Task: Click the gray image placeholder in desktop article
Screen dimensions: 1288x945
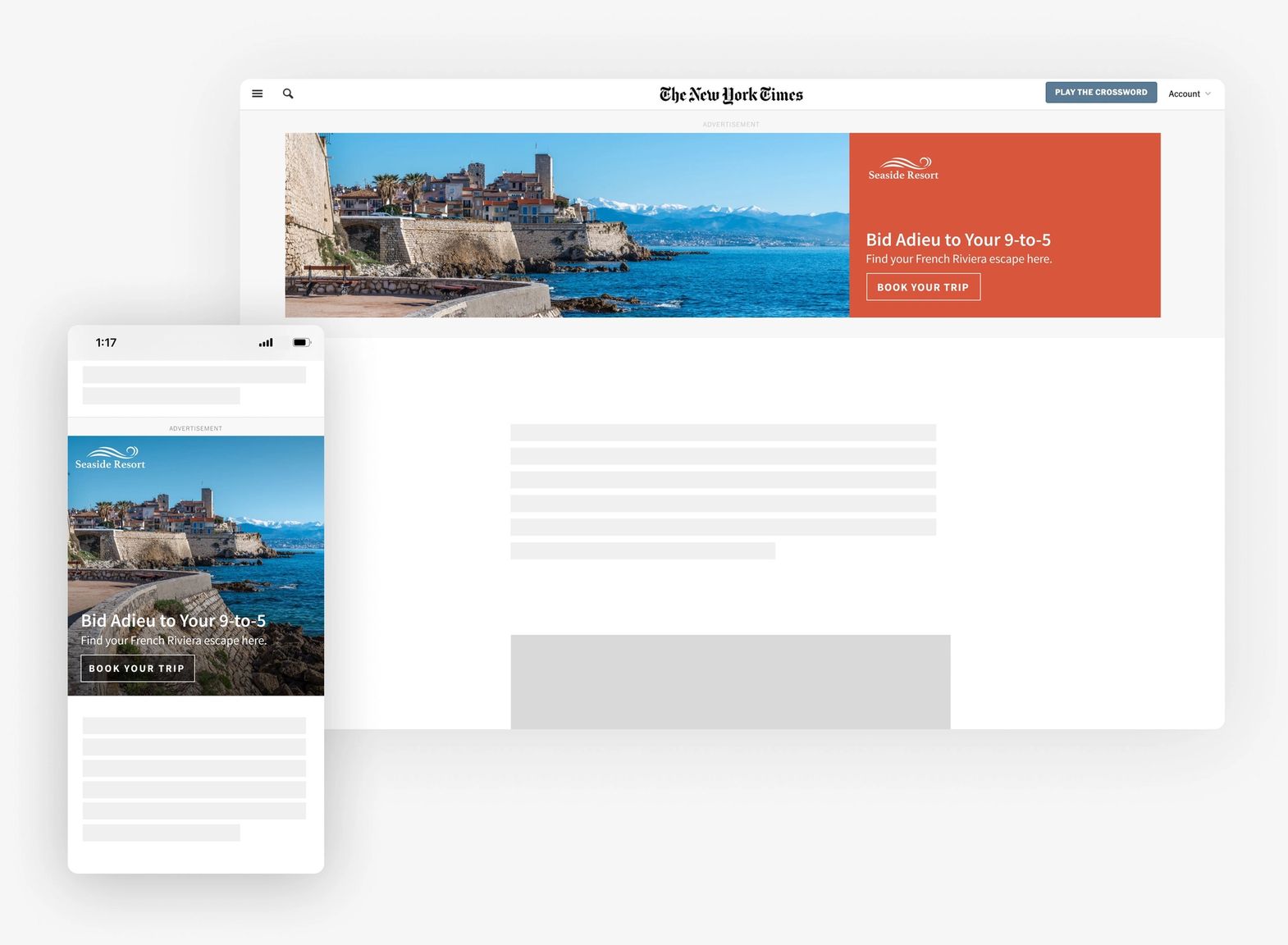Action: (x=730, y=682)
